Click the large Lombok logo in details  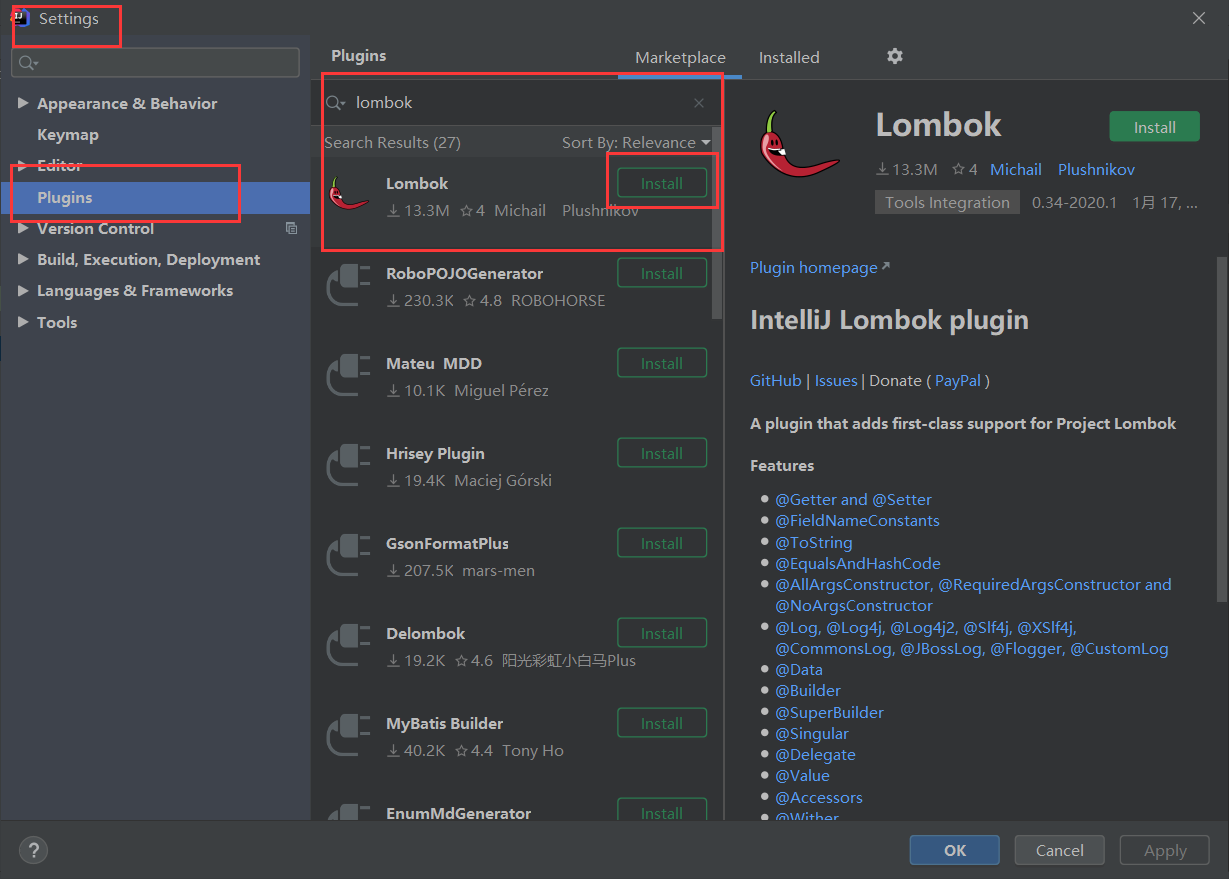click(800, 143)
